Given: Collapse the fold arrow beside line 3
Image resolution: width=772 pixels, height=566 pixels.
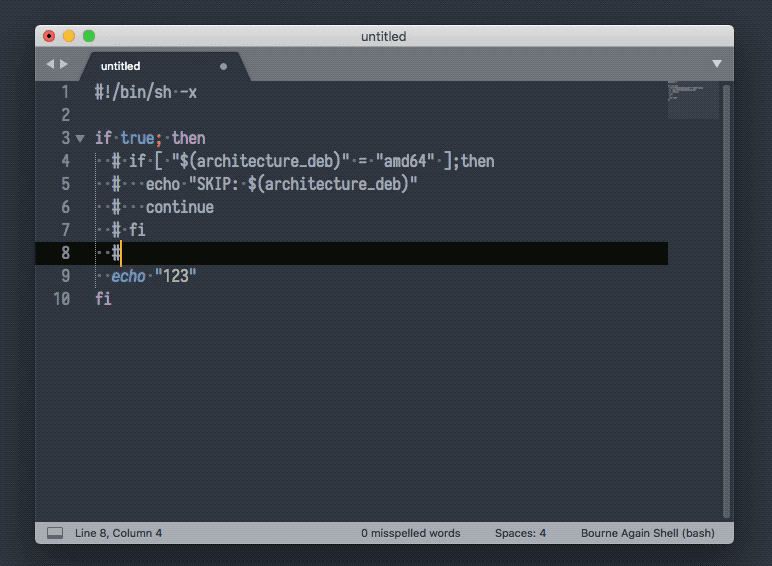Looking at the screenshot, I should coord(80,138).
